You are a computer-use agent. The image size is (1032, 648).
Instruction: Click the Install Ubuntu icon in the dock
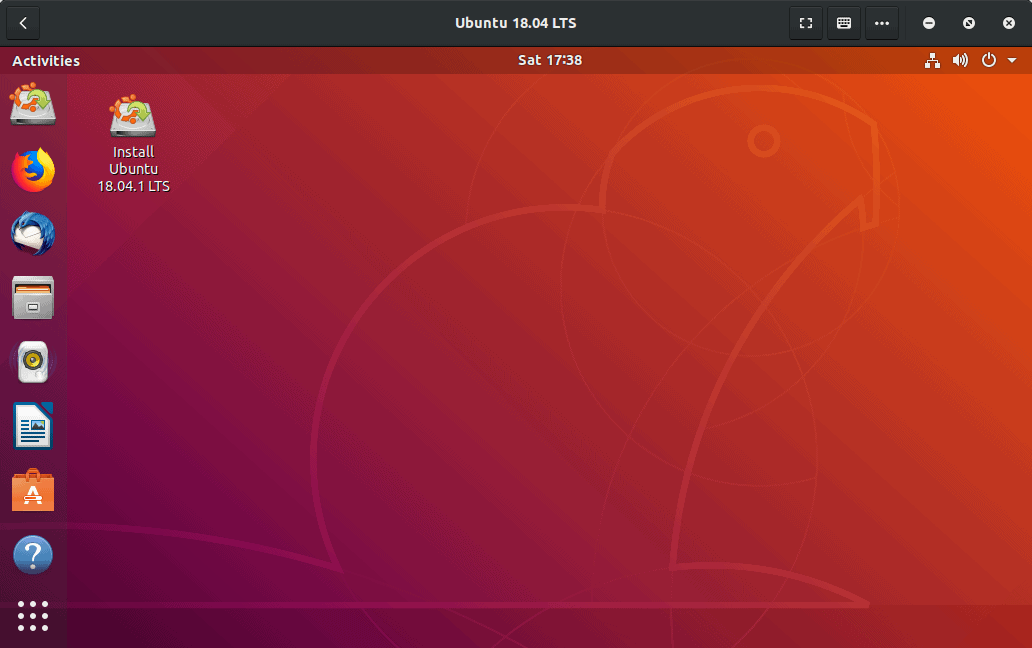pyautogui.click(x=33, y=105)
